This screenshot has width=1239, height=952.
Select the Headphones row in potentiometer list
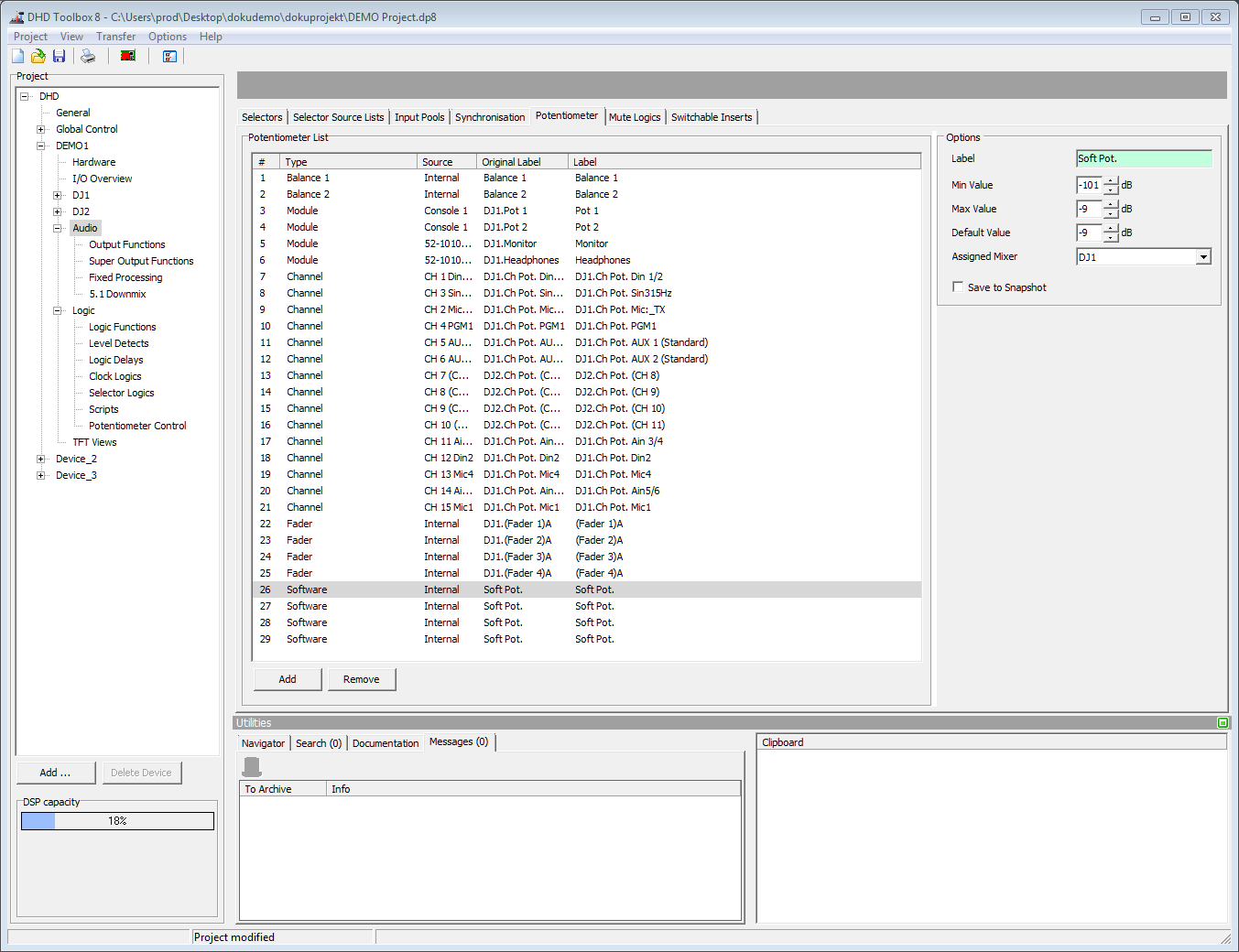pos(587,260)
